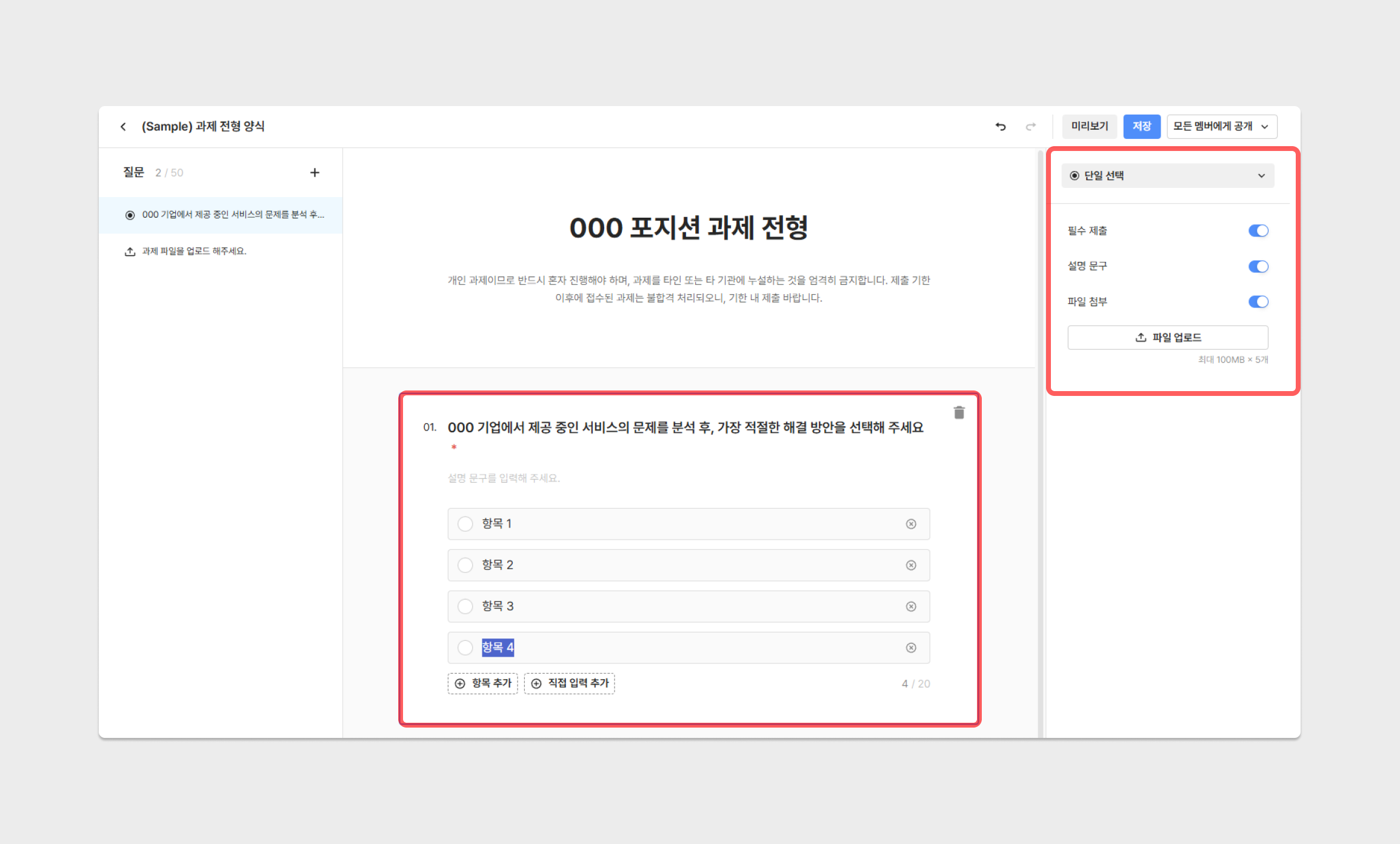Remove 항목 3 using its X icon

[910, 606]
